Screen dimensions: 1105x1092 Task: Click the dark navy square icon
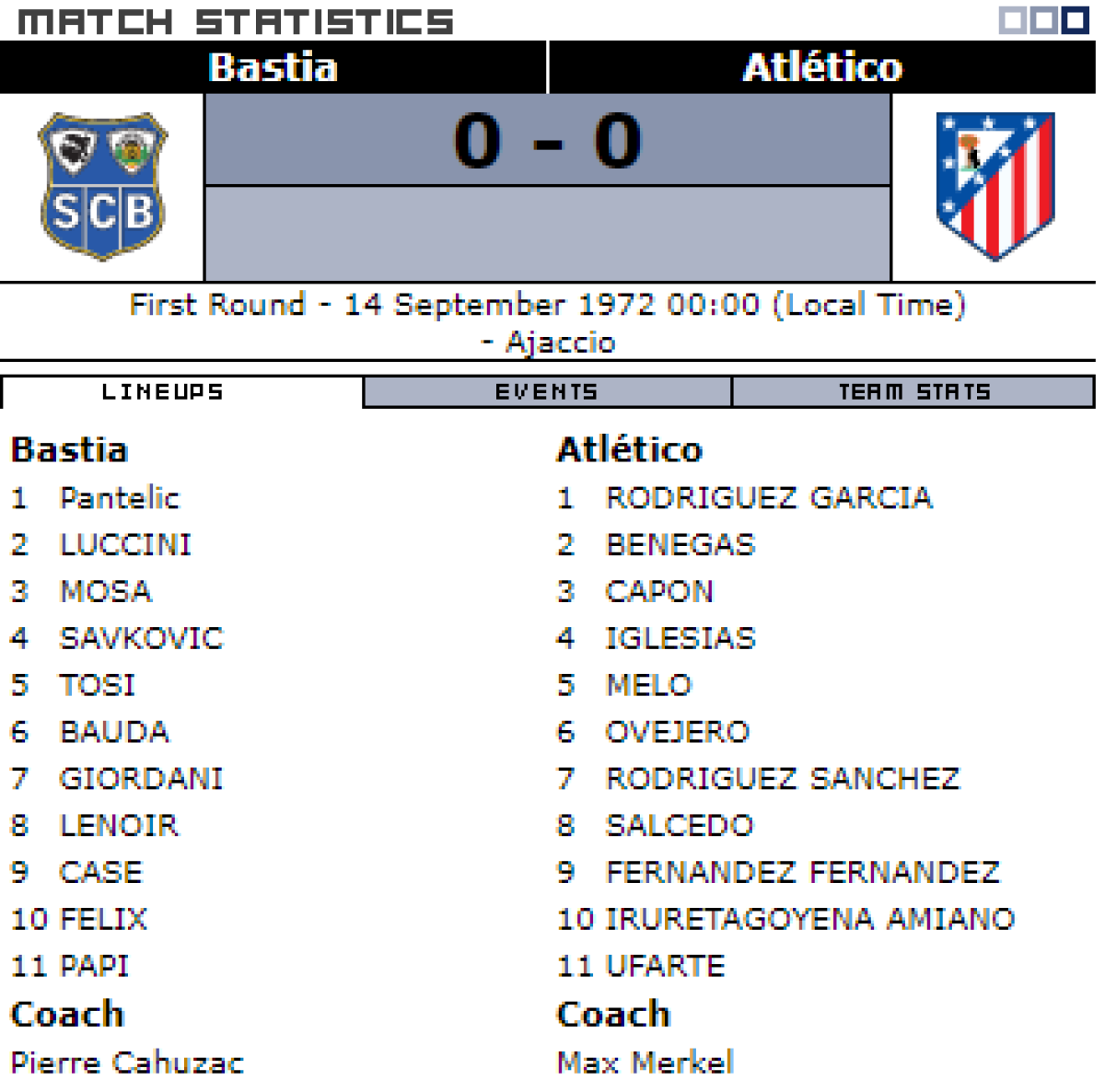tap(1075, 20)
